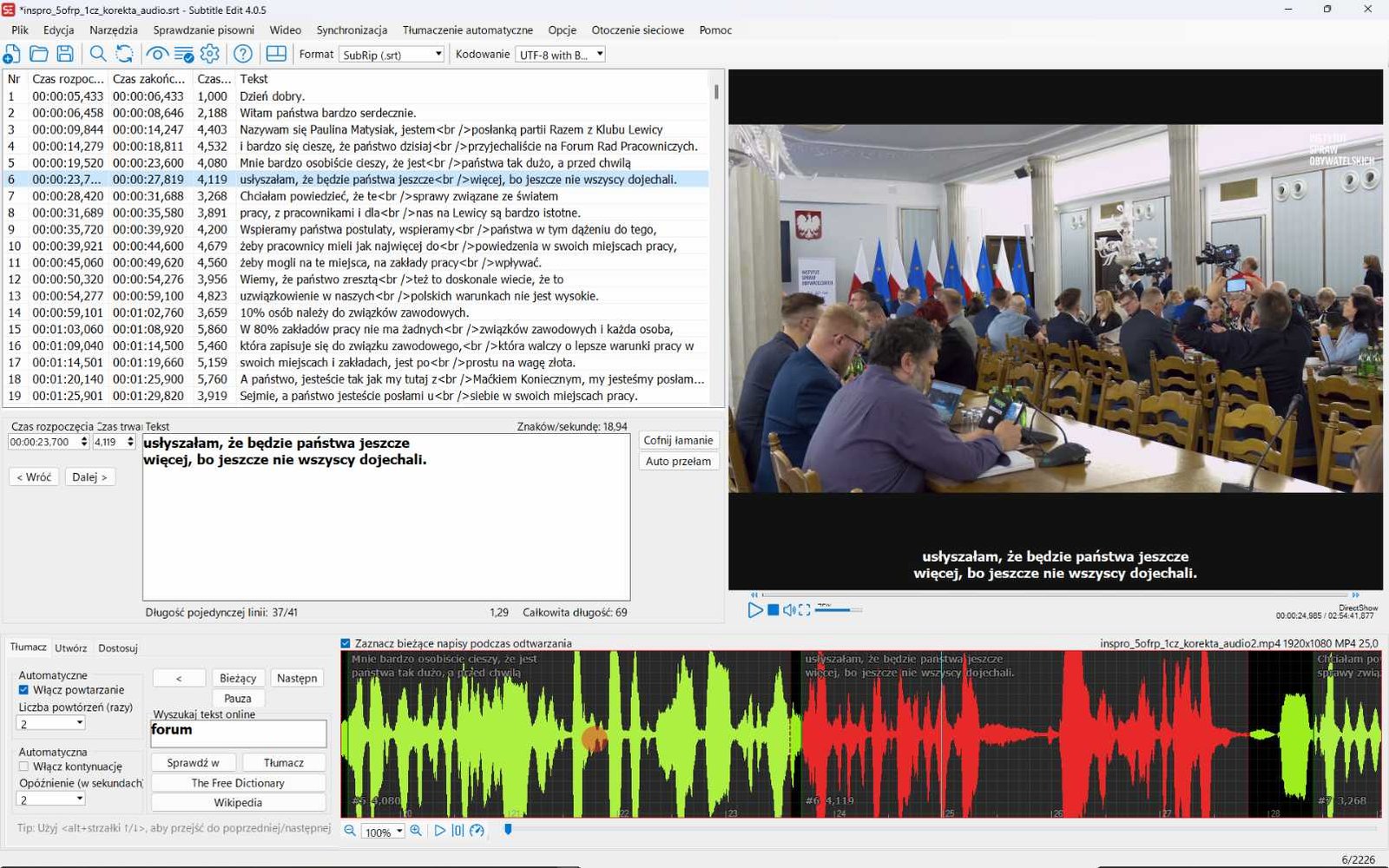Open the Find magnifier tool in the toolbar

(98, 54)
